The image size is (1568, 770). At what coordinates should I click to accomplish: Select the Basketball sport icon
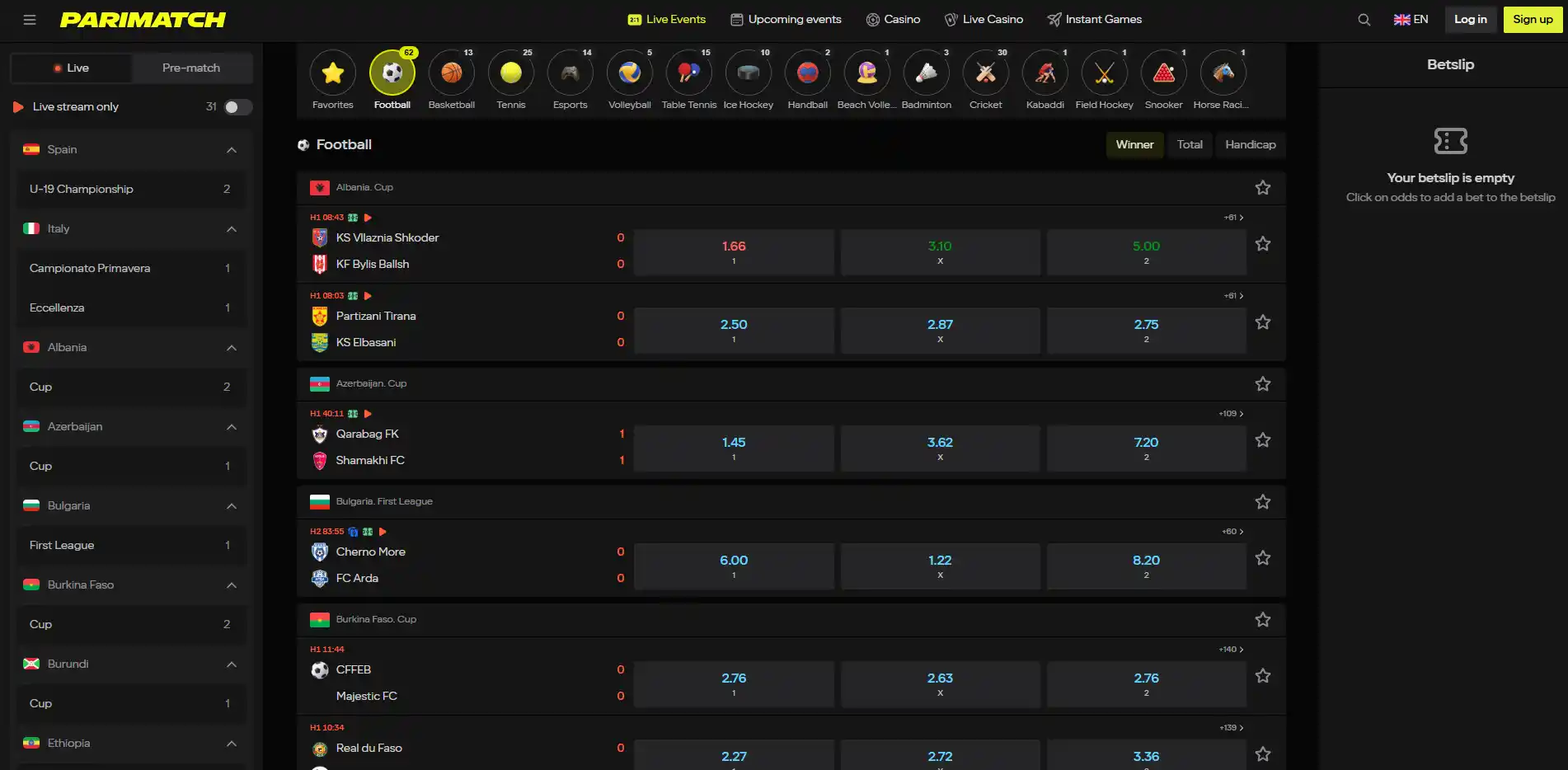(452, 73)
